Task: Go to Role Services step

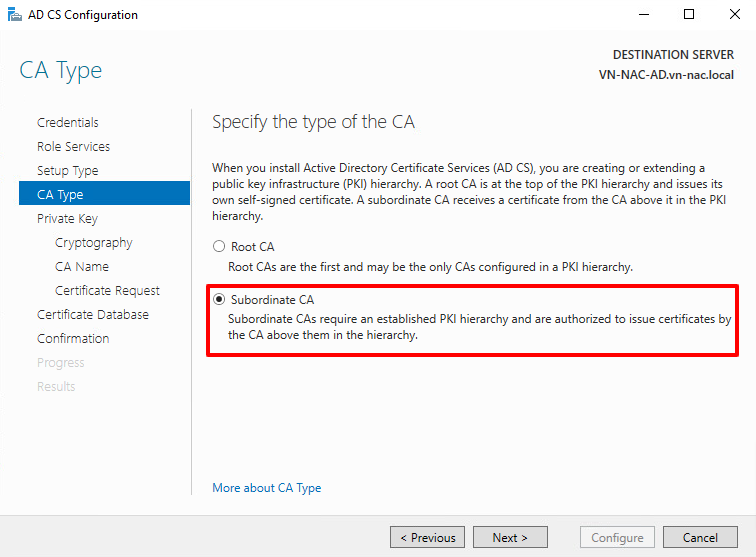Action: (x=73, y=147)
